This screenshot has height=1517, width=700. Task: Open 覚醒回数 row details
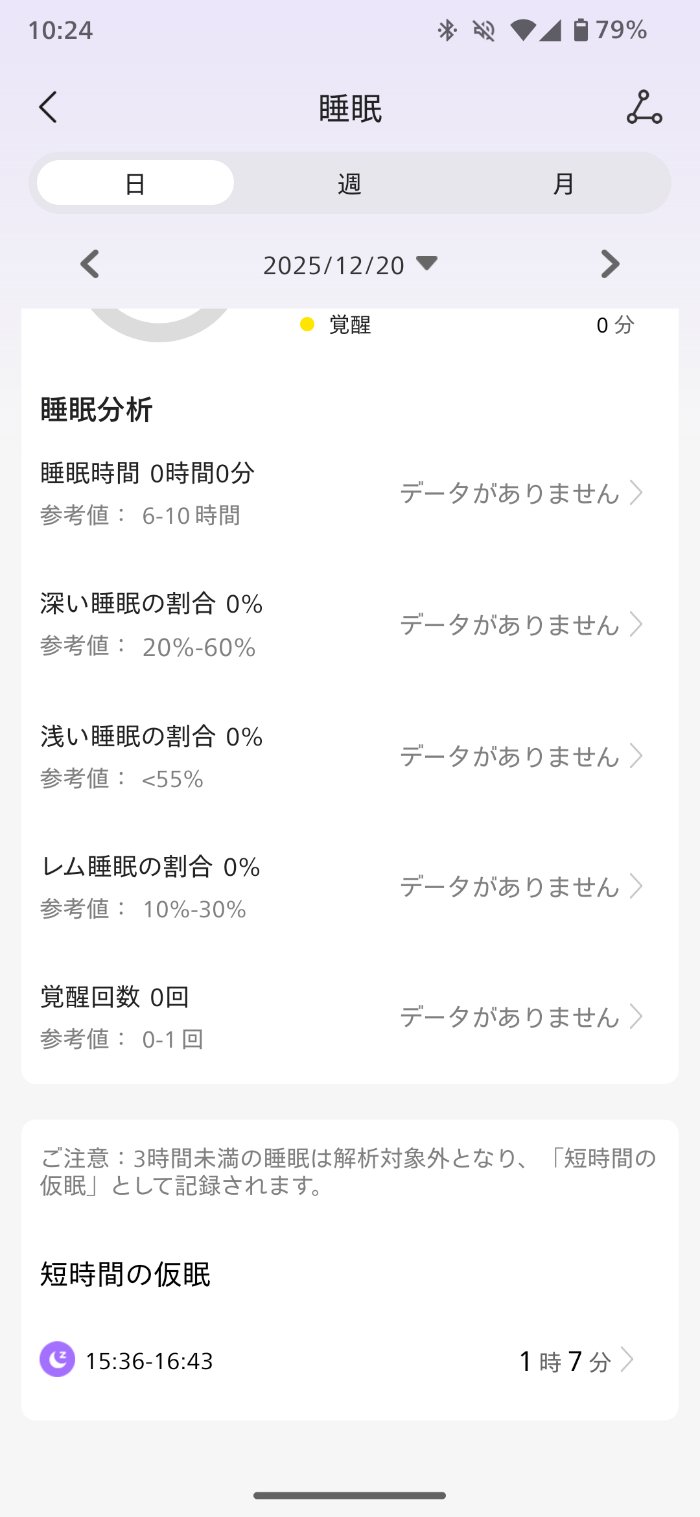(x=340, y=1017)
